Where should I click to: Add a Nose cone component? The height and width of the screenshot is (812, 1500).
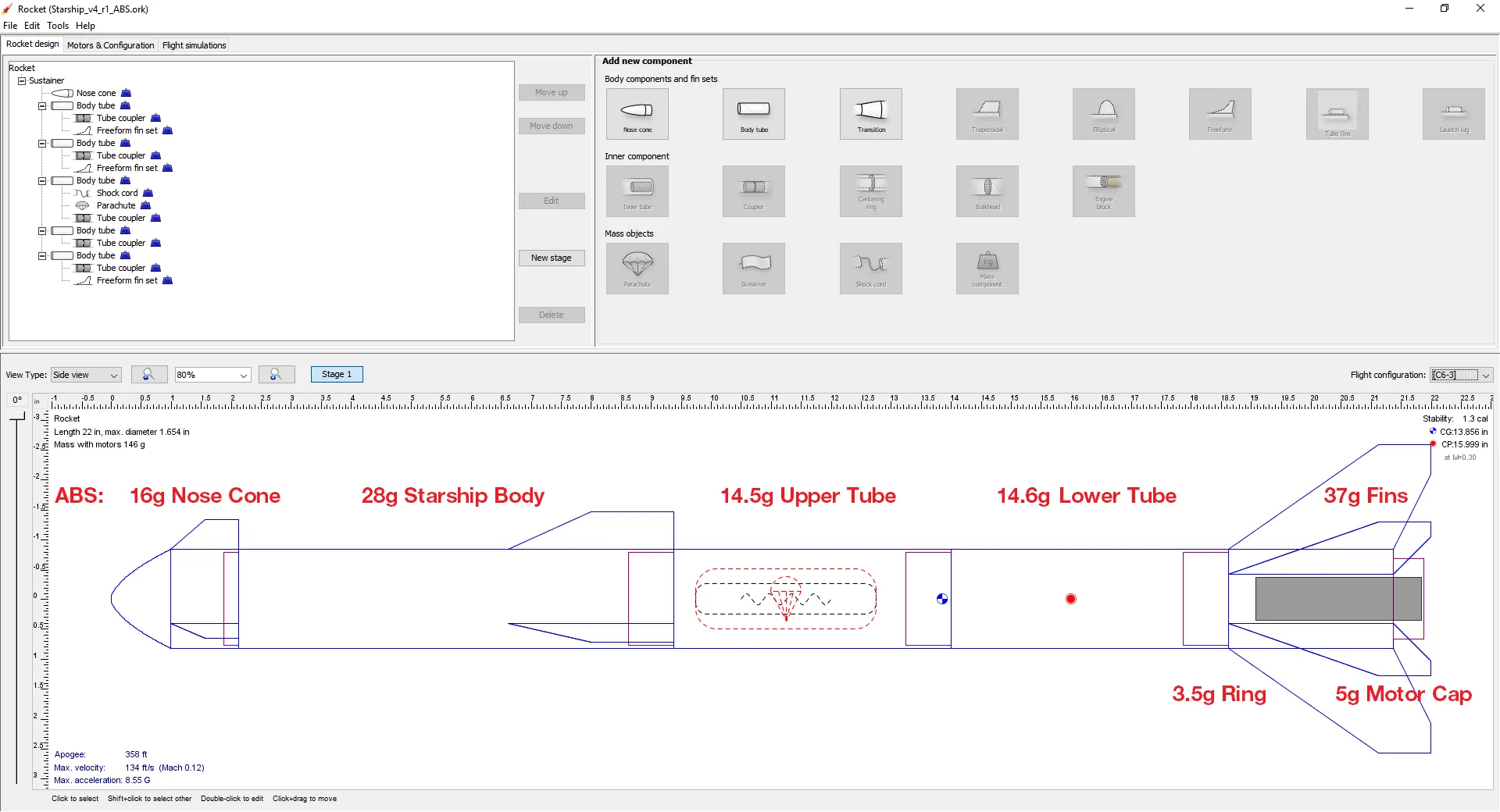[637, 114]
